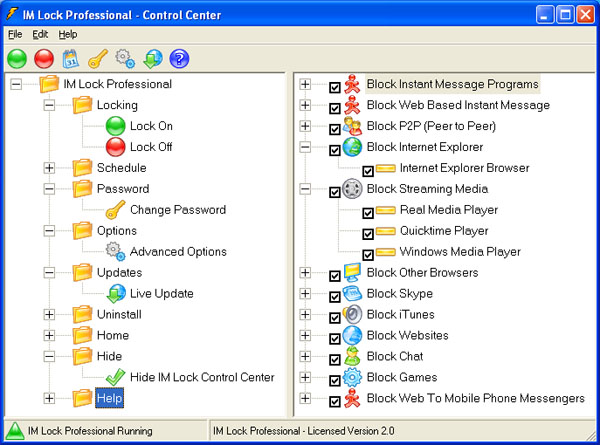Click the Block Websites globe icon
The image size is (600, 445).
click(352, 335)
